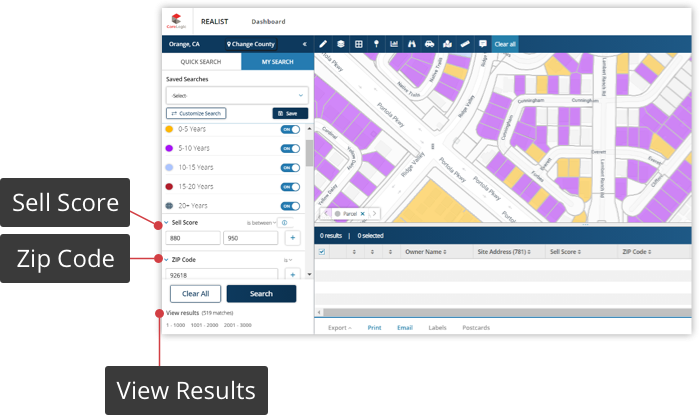Sort results by Site Address column
Image resolution: width=700 pixels, height=415 pixels.
[x=504, y=252]
